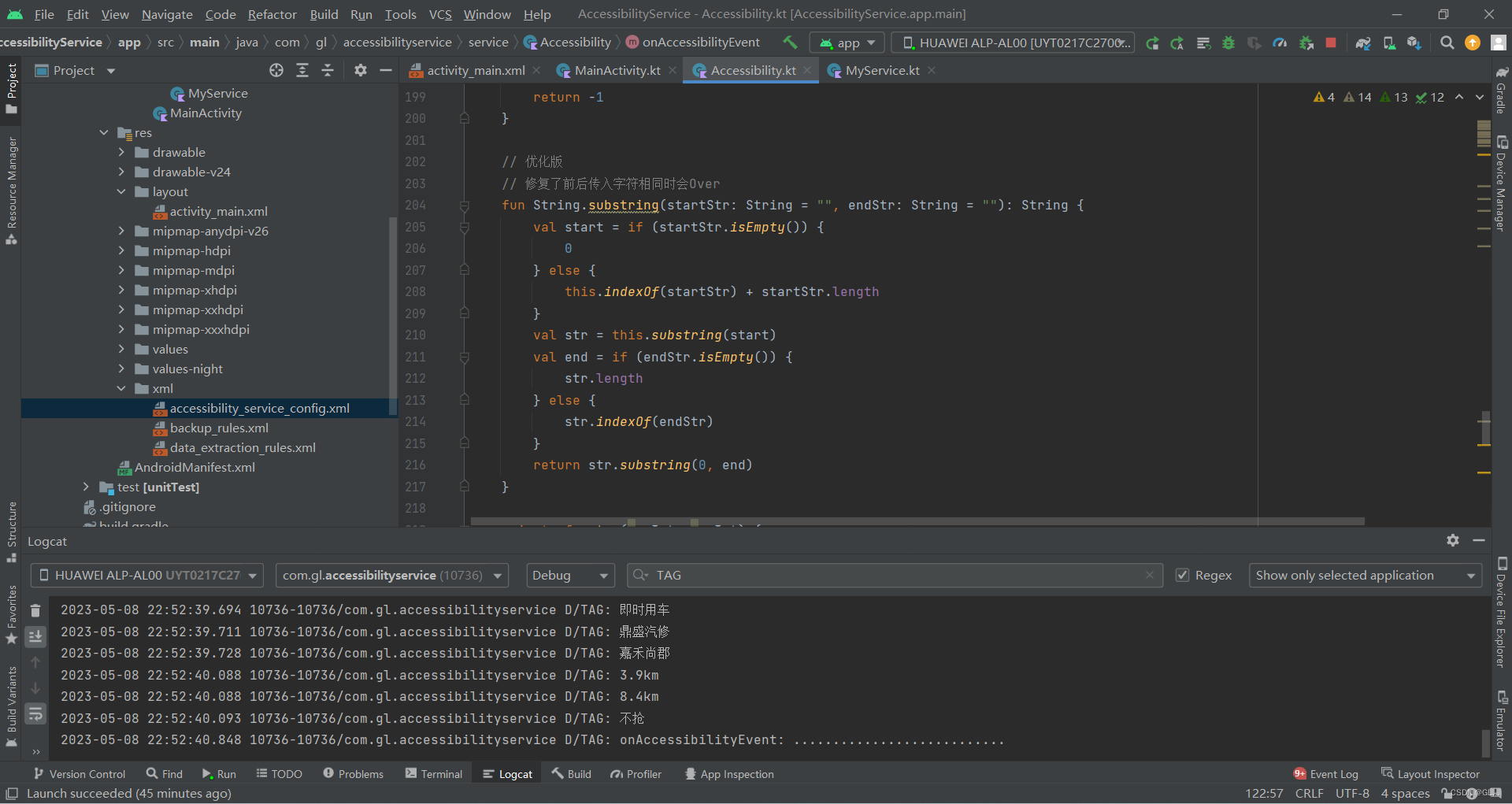
Task: Open the Build menu in menu bar
Action: coord(324,14)
